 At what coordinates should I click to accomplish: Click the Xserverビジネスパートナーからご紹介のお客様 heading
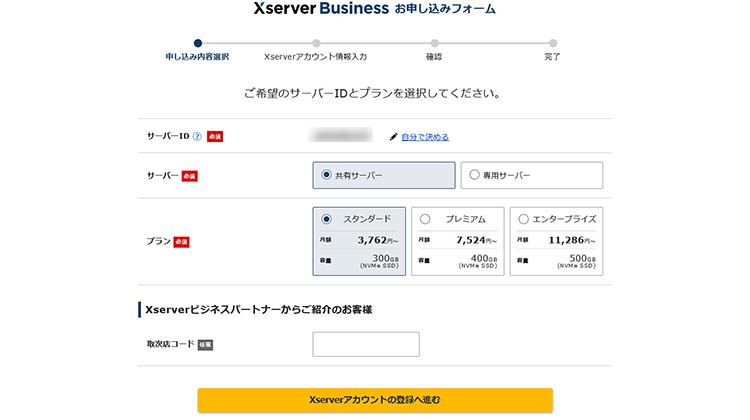[x=259, y=309]
